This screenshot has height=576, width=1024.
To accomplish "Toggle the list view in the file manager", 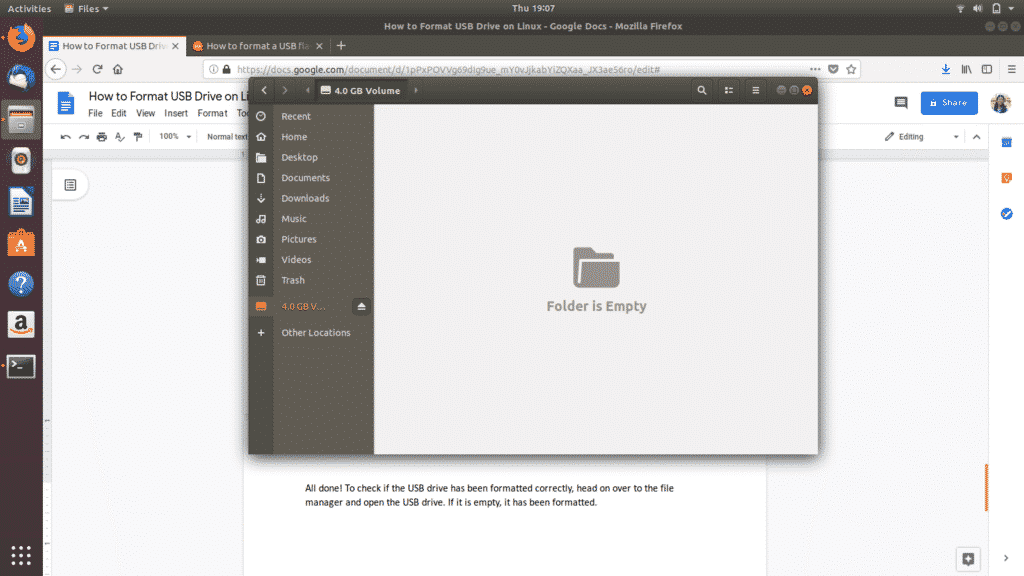I will 728,90.
